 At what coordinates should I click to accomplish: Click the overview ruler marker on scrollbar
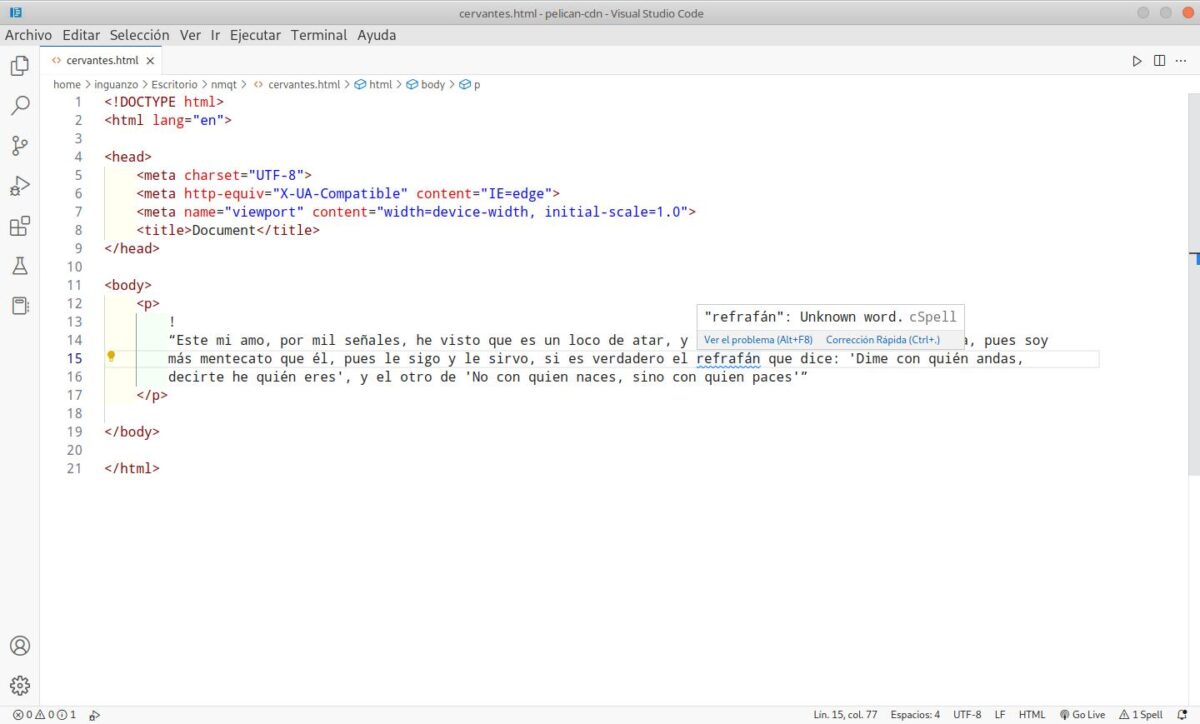(x=1194, y=258)
